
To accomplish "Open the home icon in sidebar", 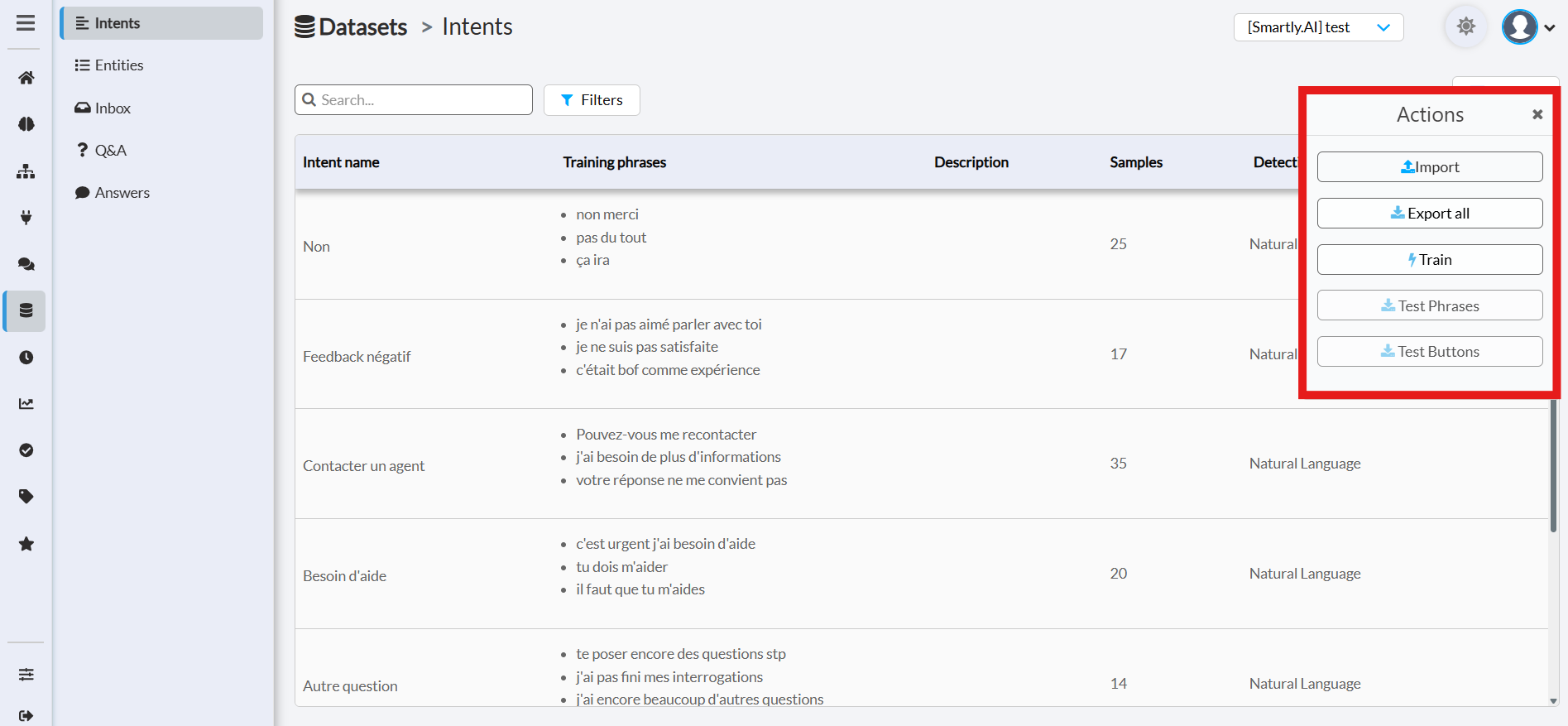I will point(26,78).
